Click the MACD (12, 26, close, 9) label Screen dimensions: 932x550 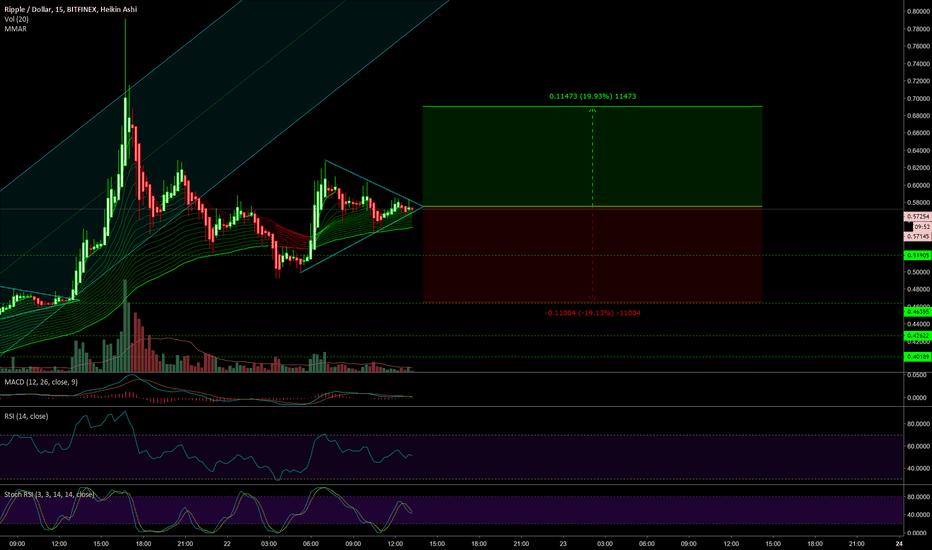[41, 382]
